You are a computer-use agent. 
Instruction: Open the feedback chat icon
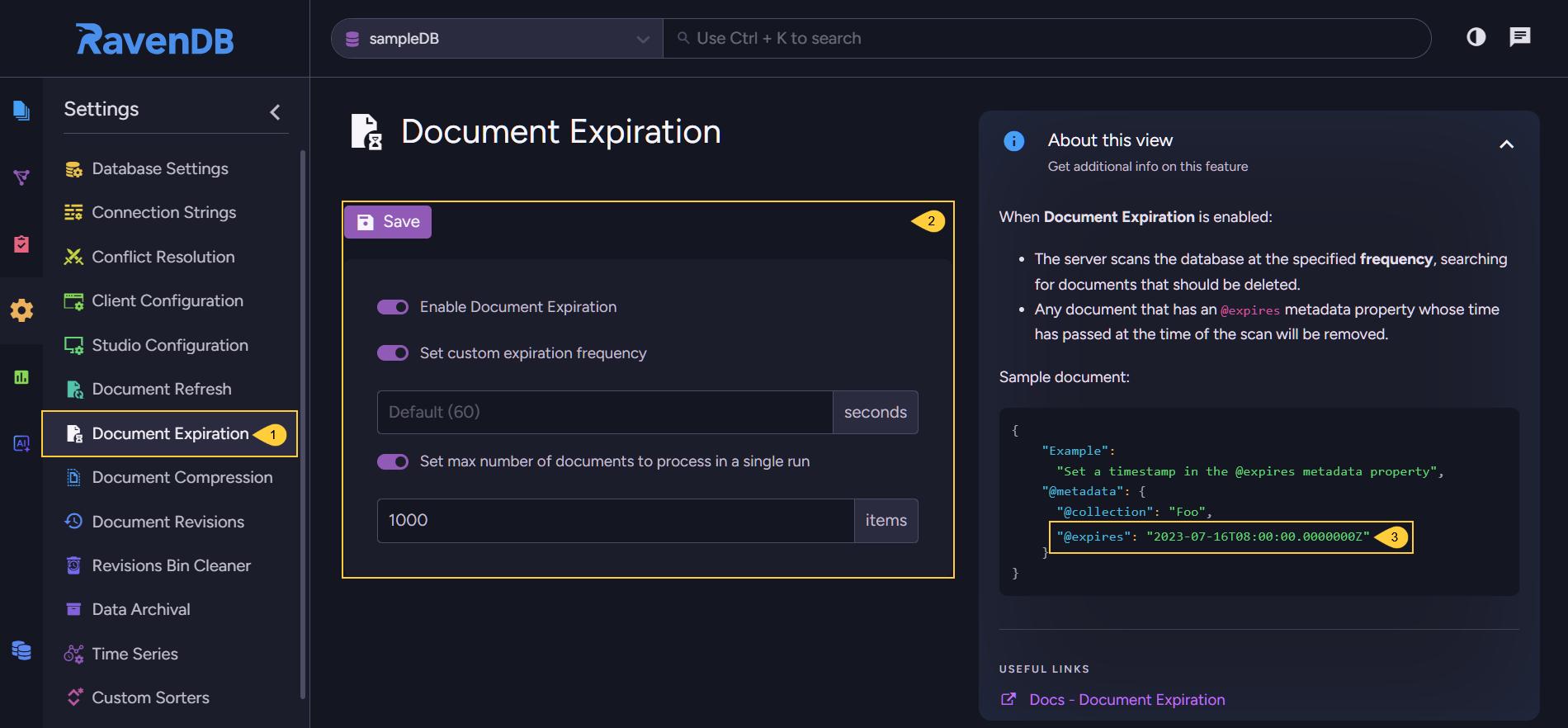point(1520,37)
